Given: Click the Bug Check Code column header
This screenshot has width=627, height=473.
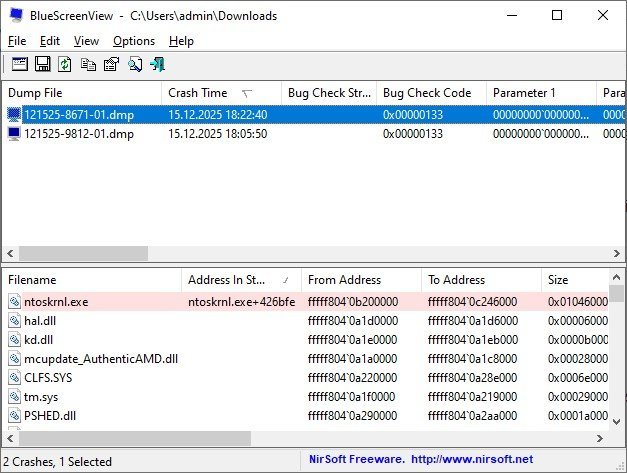Looking at the screenshot, I should 427,93.
